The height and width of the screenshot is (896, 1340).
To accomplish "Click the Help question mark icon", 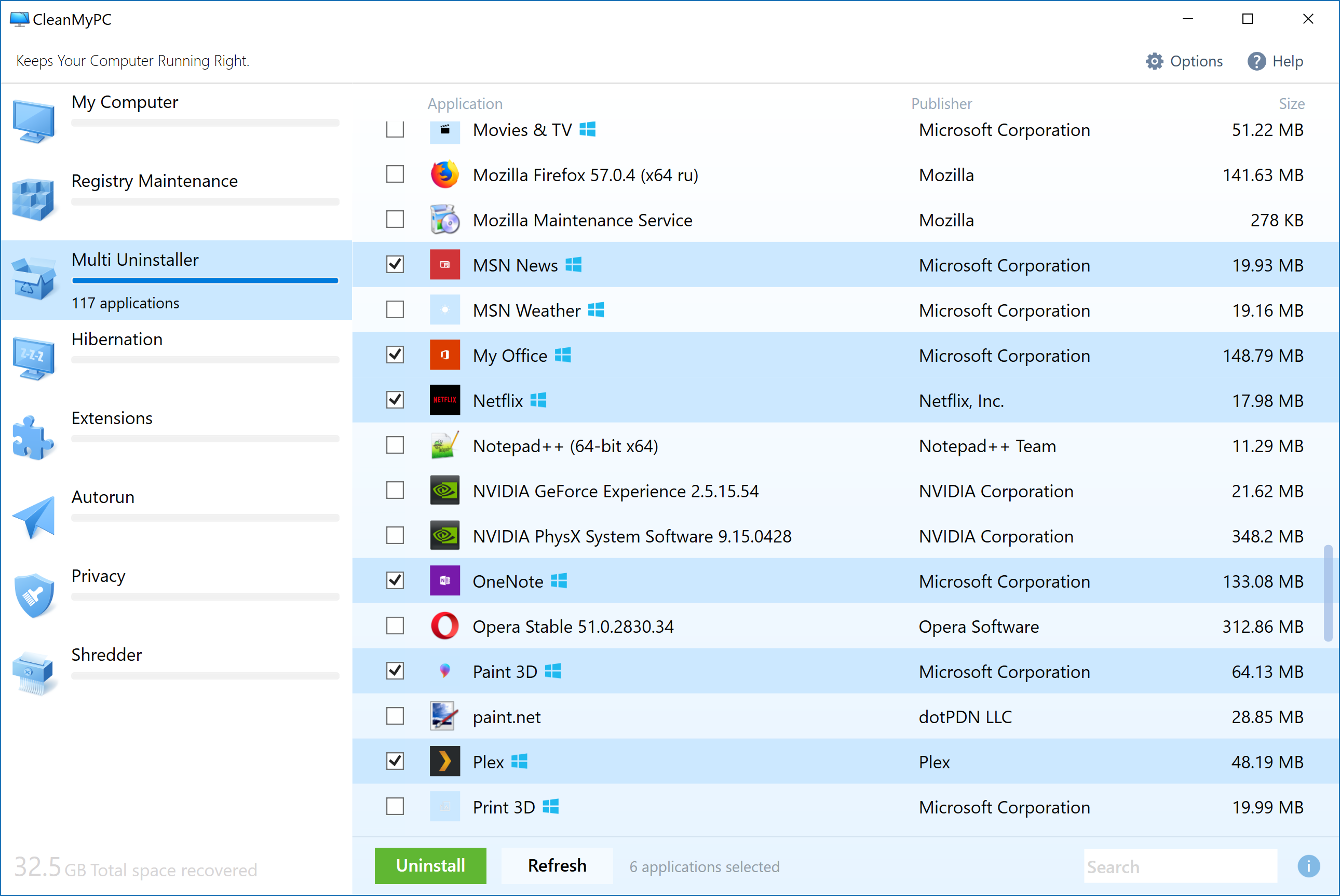I will tap(1256, 61).
